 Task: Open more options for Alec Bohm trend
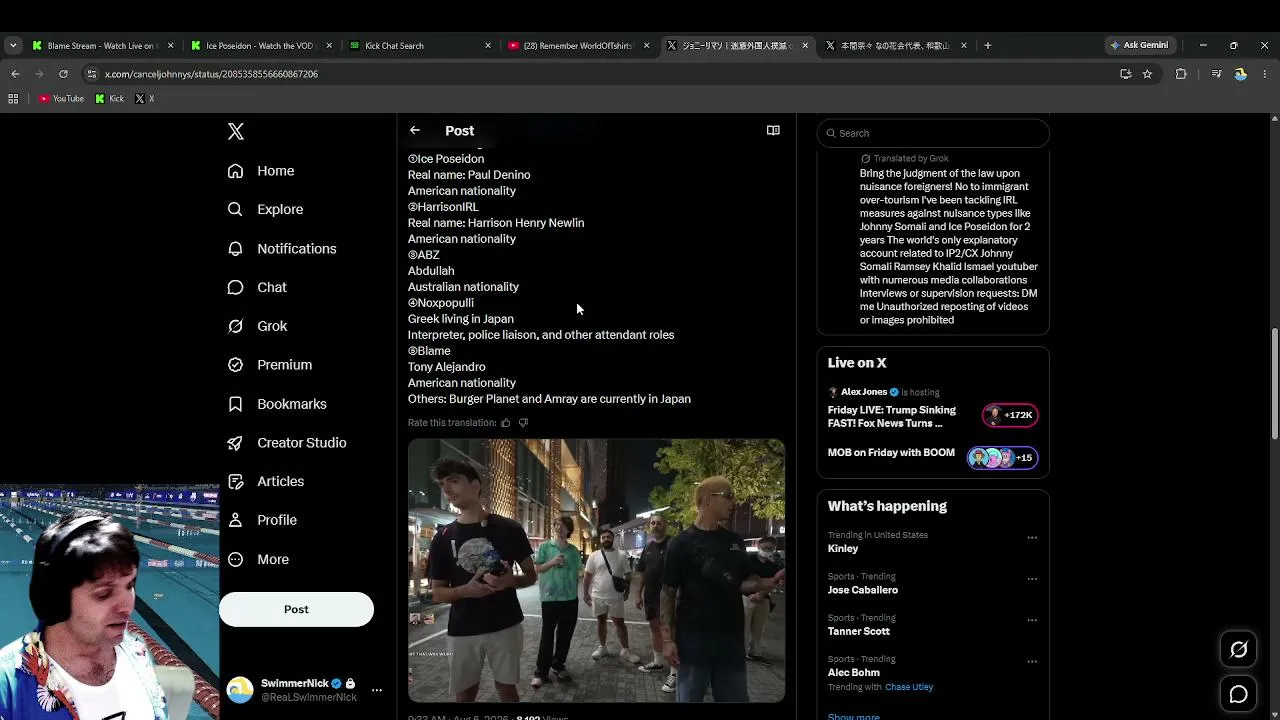click(x=1032, y=662)
